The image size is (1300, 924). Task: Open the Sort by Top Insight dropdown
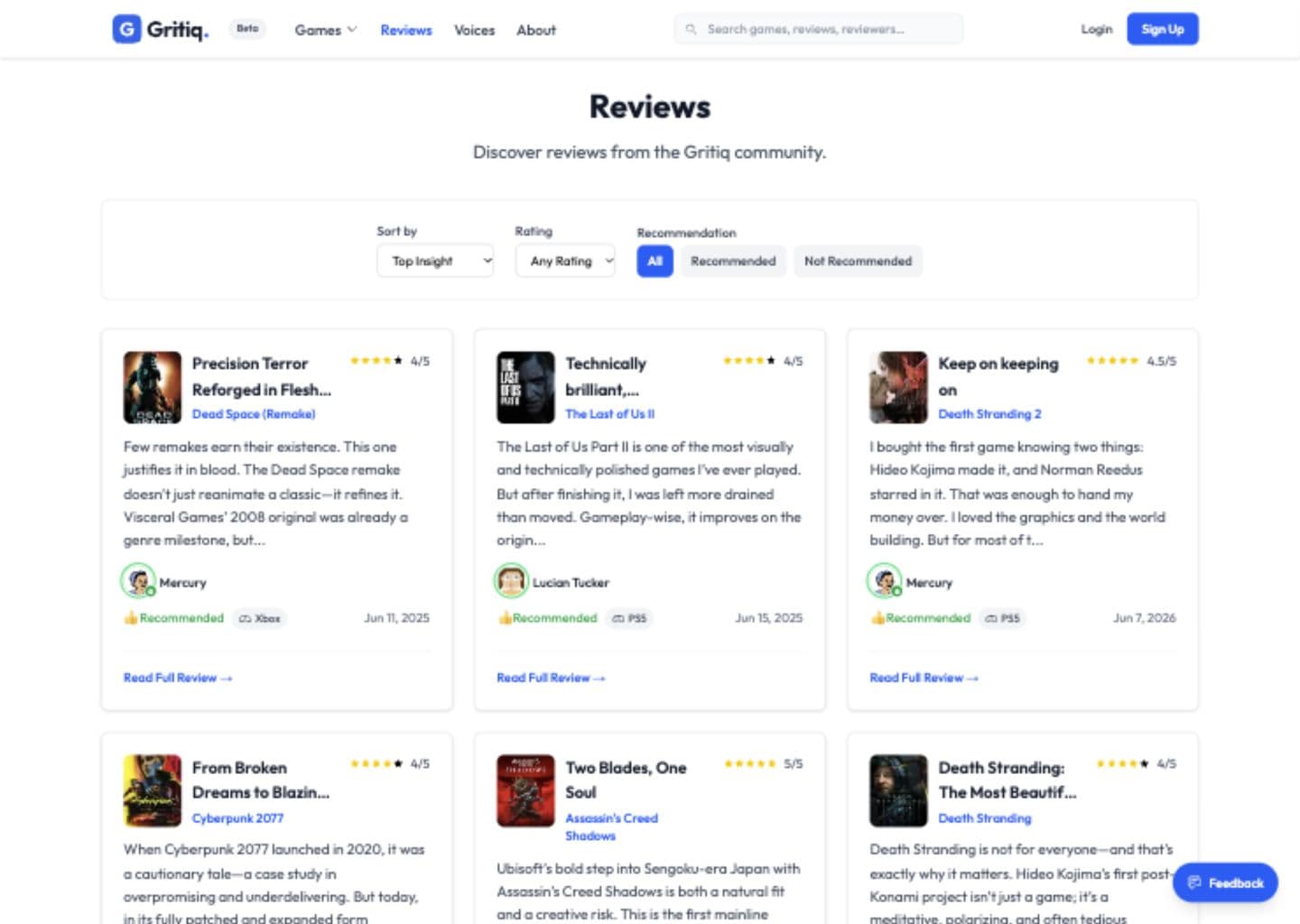[x=435, y=261]
